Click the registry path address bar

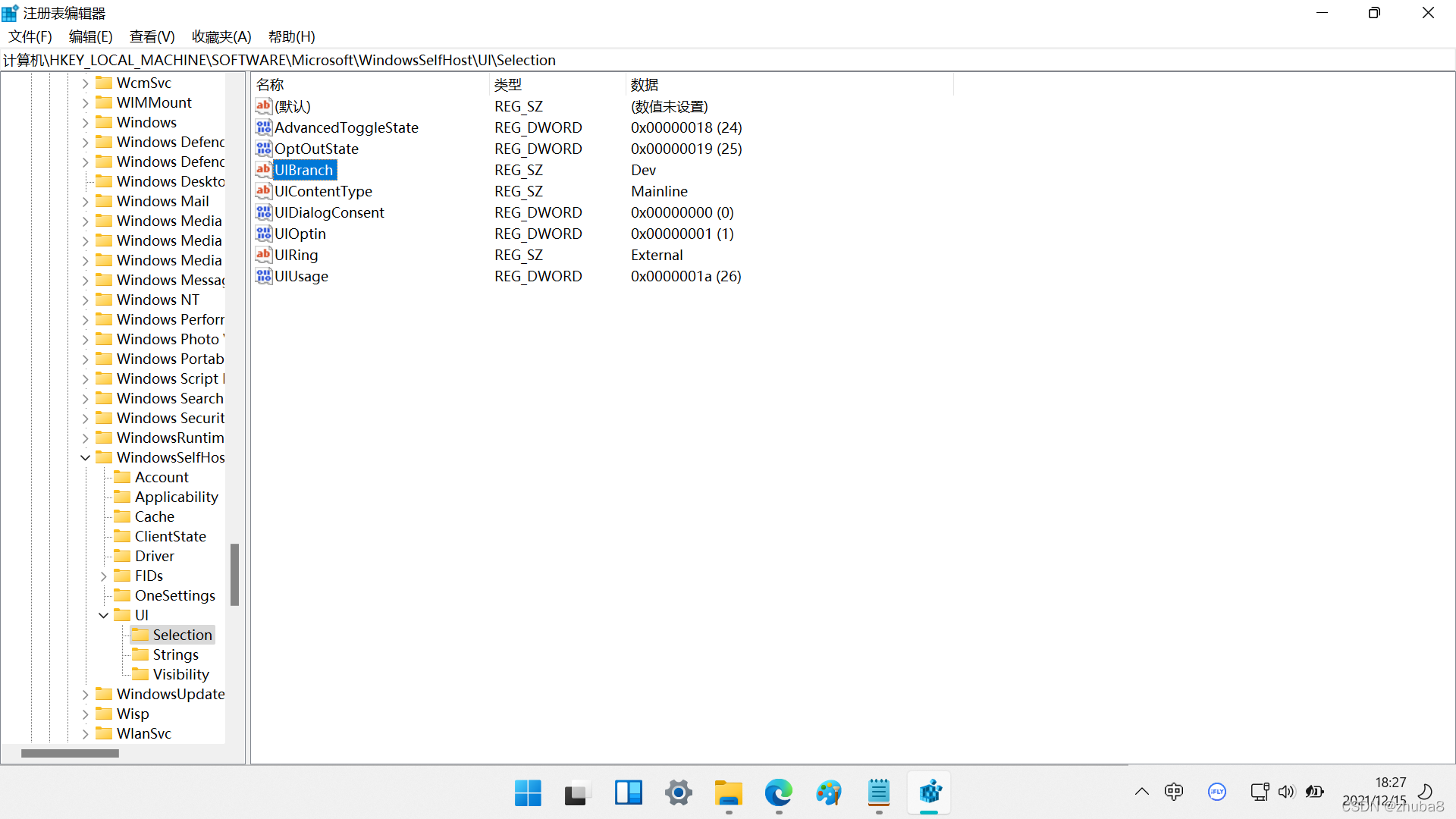pyautogui.click(x=728, y=60)
